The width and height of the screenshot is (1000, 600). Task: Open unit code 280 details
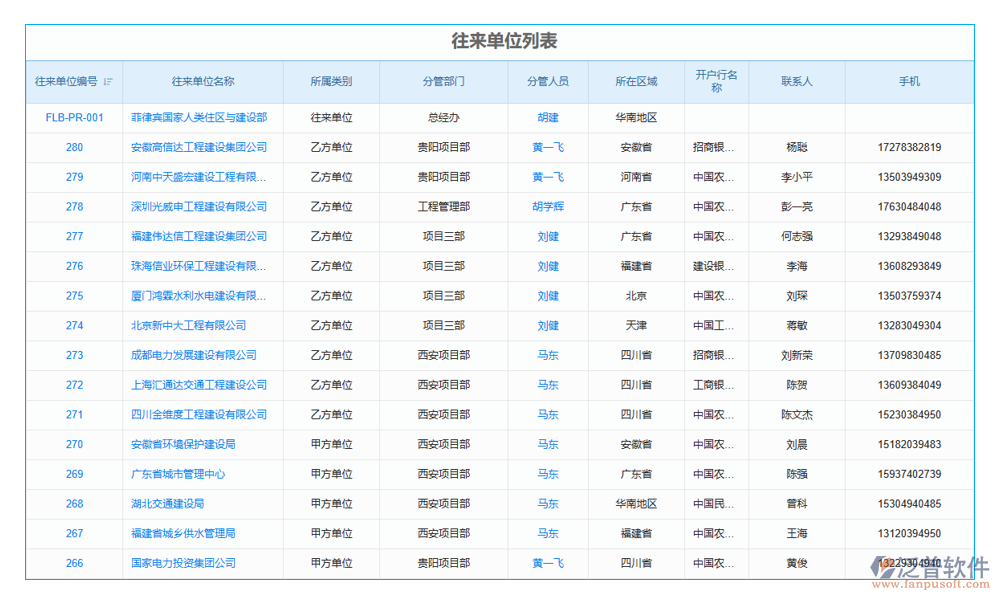73,147
